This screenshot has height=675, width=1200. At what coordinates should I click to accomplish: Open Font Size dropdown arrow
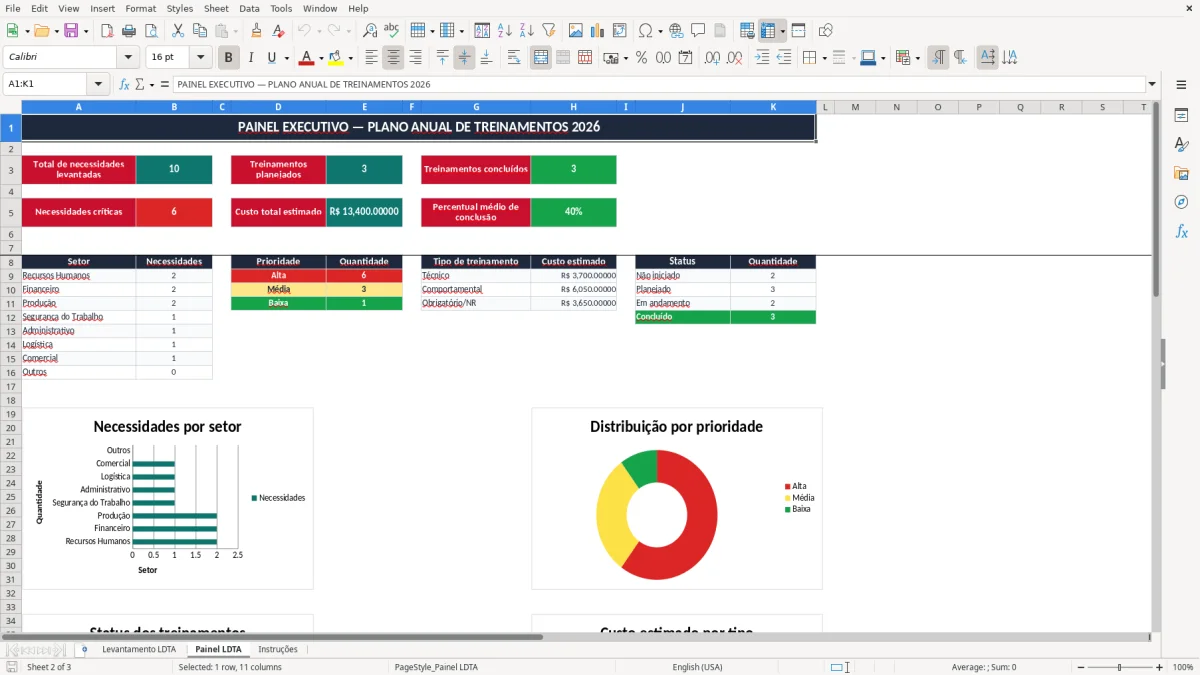click(201, 58)
